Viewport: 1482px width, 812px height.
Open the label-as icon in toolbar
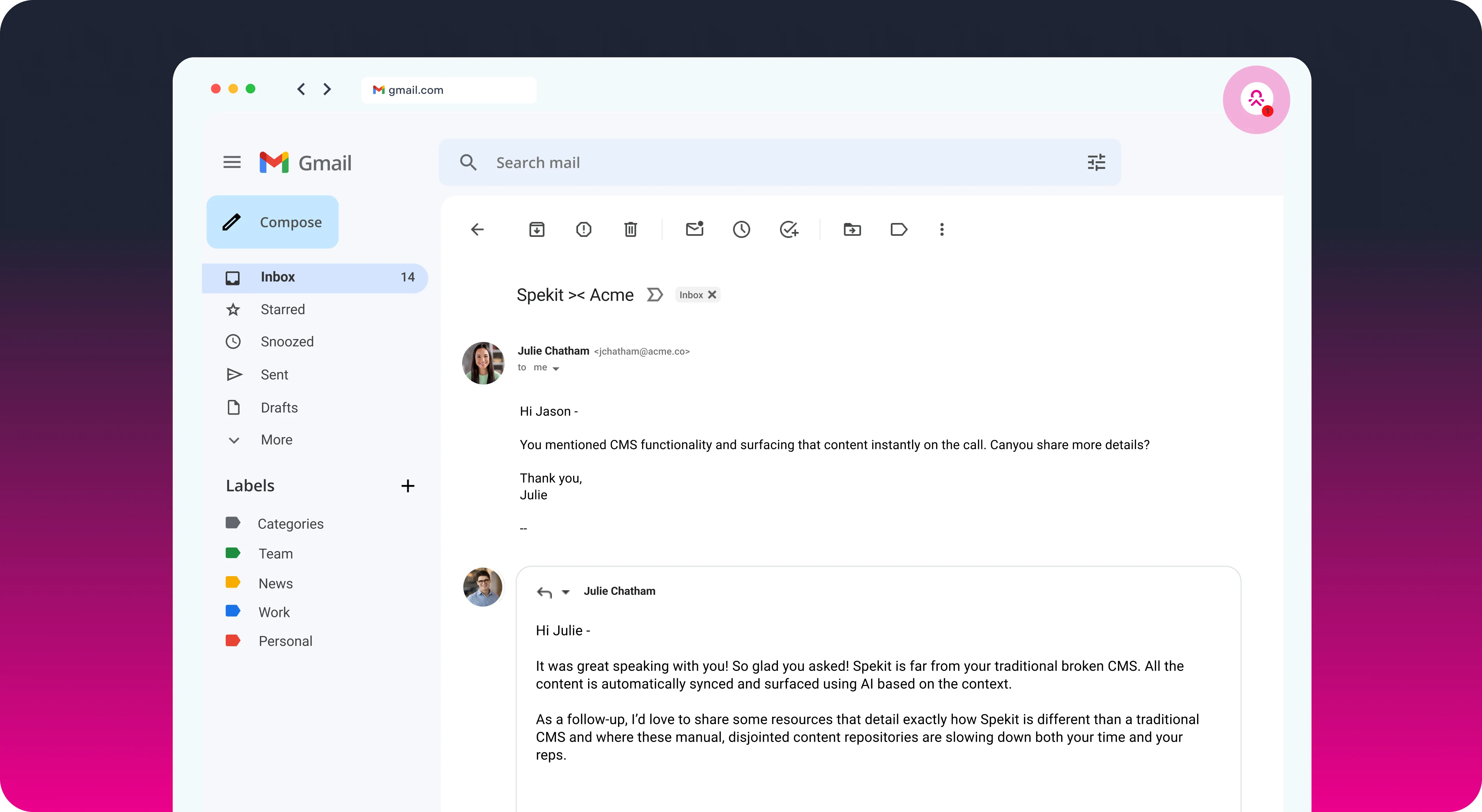click(898, 230)
